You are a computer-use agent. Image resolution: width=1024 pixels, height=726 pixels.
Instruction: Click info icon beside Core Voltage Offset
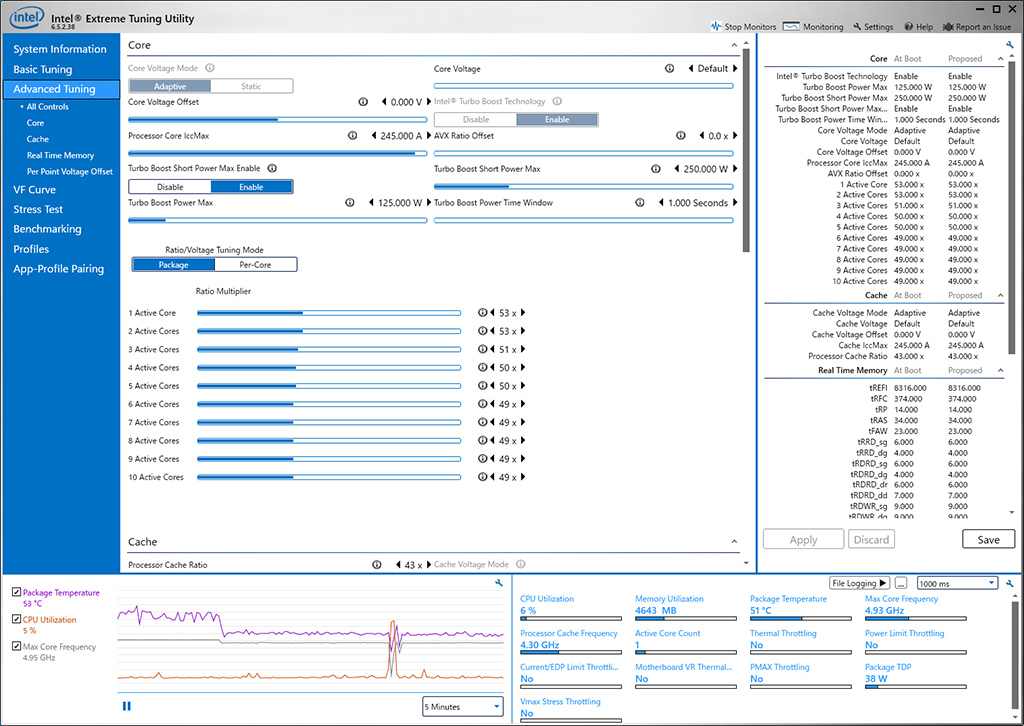coord(363,102)
